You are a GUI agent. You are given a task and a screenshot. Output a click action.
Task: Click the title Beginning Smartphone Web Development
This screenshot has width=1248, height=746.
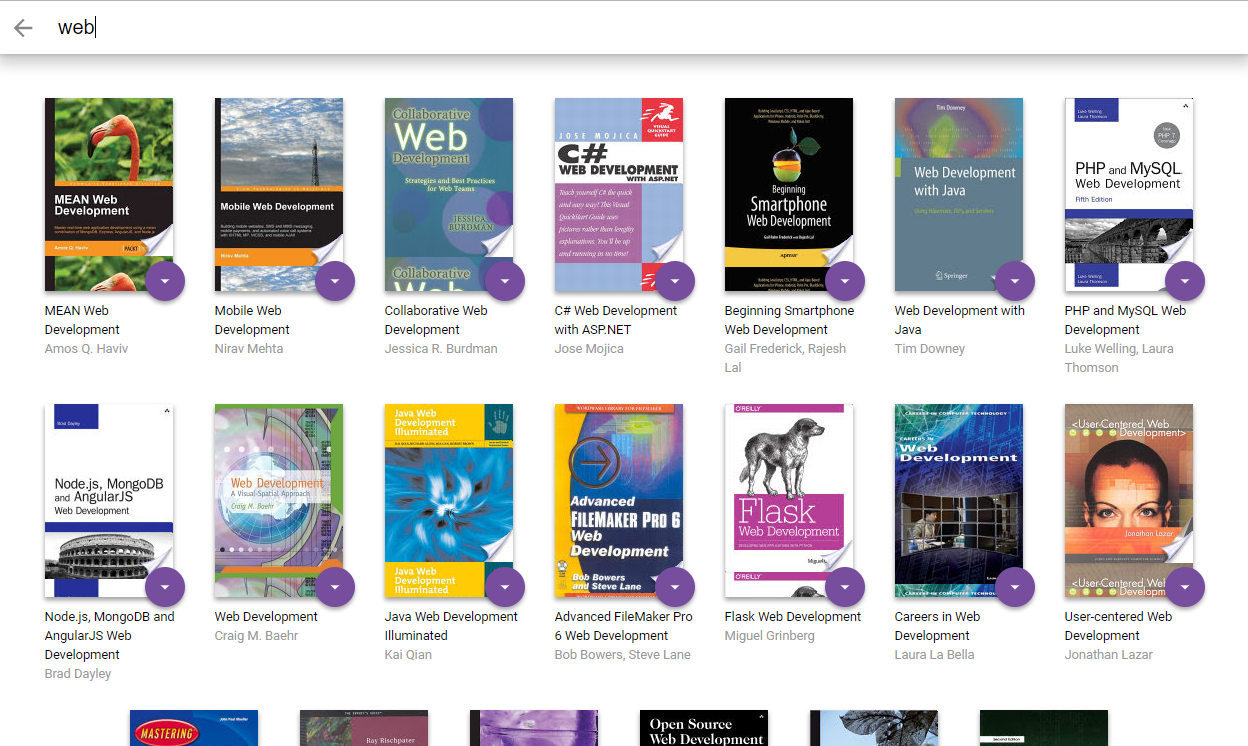pos(789,320)
